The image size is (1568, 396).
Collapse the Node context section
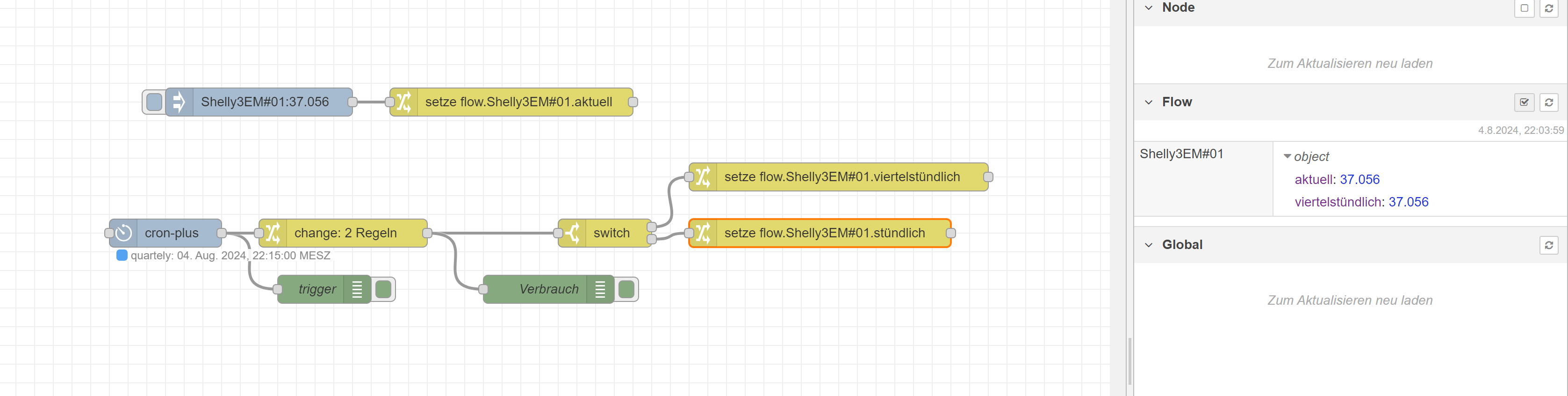(1149, 8)
